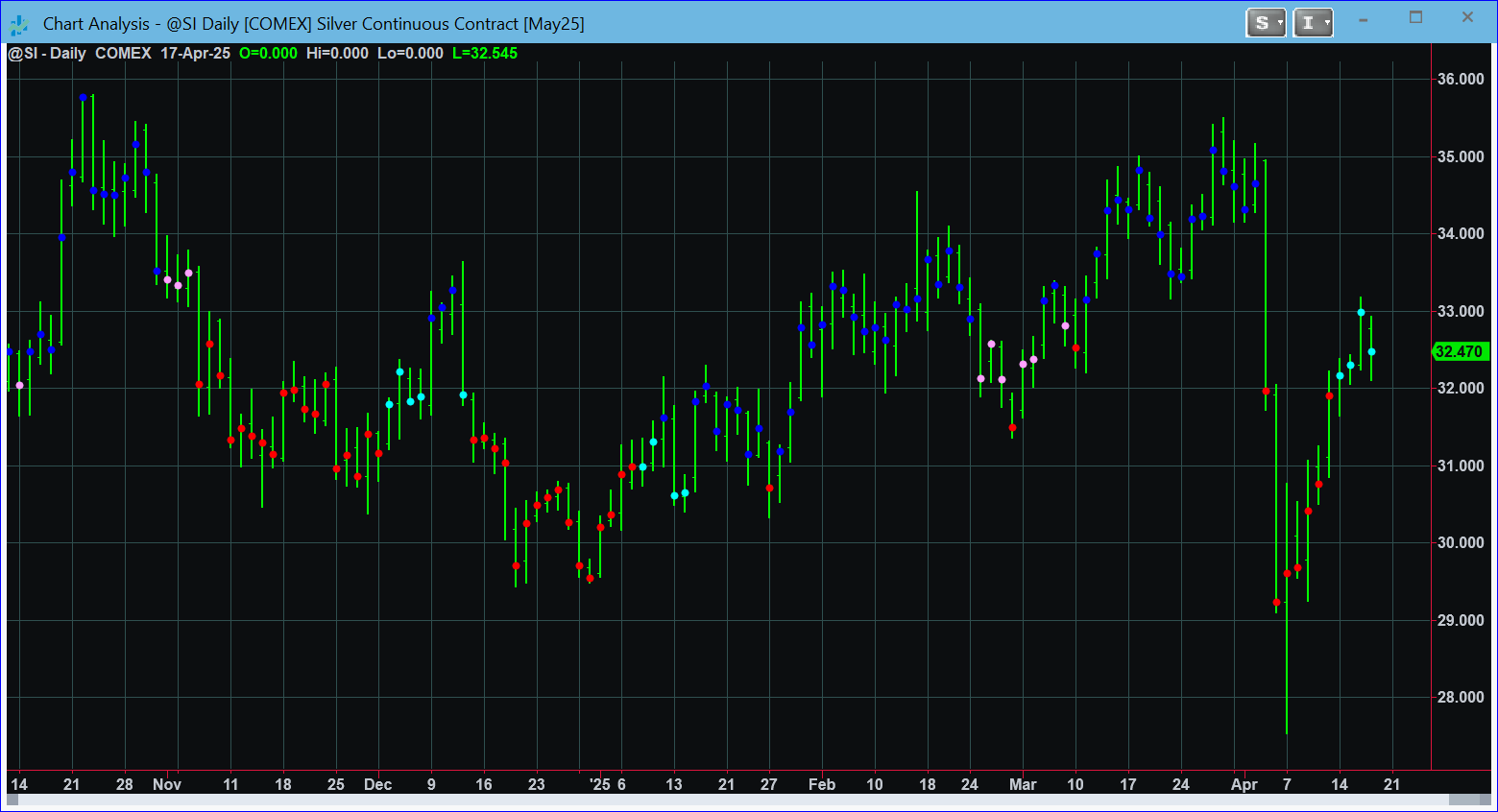This screenshot has width=1498, height=812.
Task: Open the I interval-link dropdown in title bar
Action: pyautogui.click(x=1313, y=22)
